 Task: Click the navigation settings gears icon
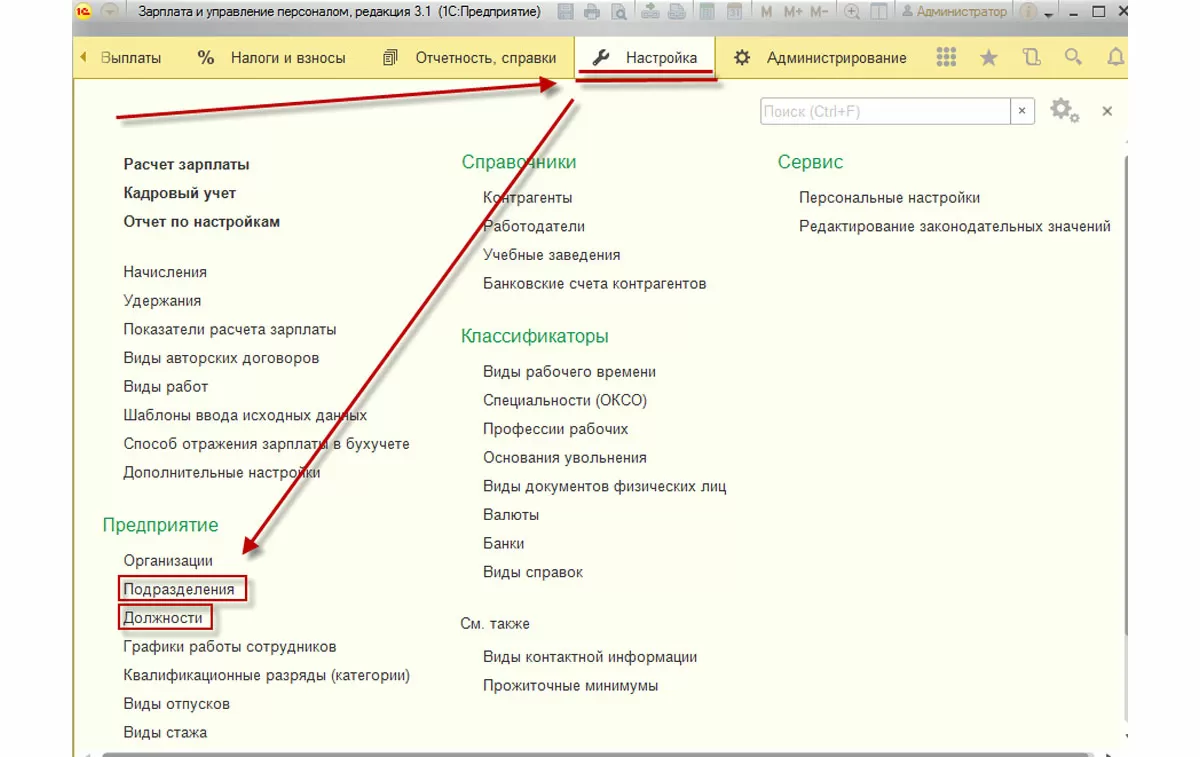point(1064,111)
